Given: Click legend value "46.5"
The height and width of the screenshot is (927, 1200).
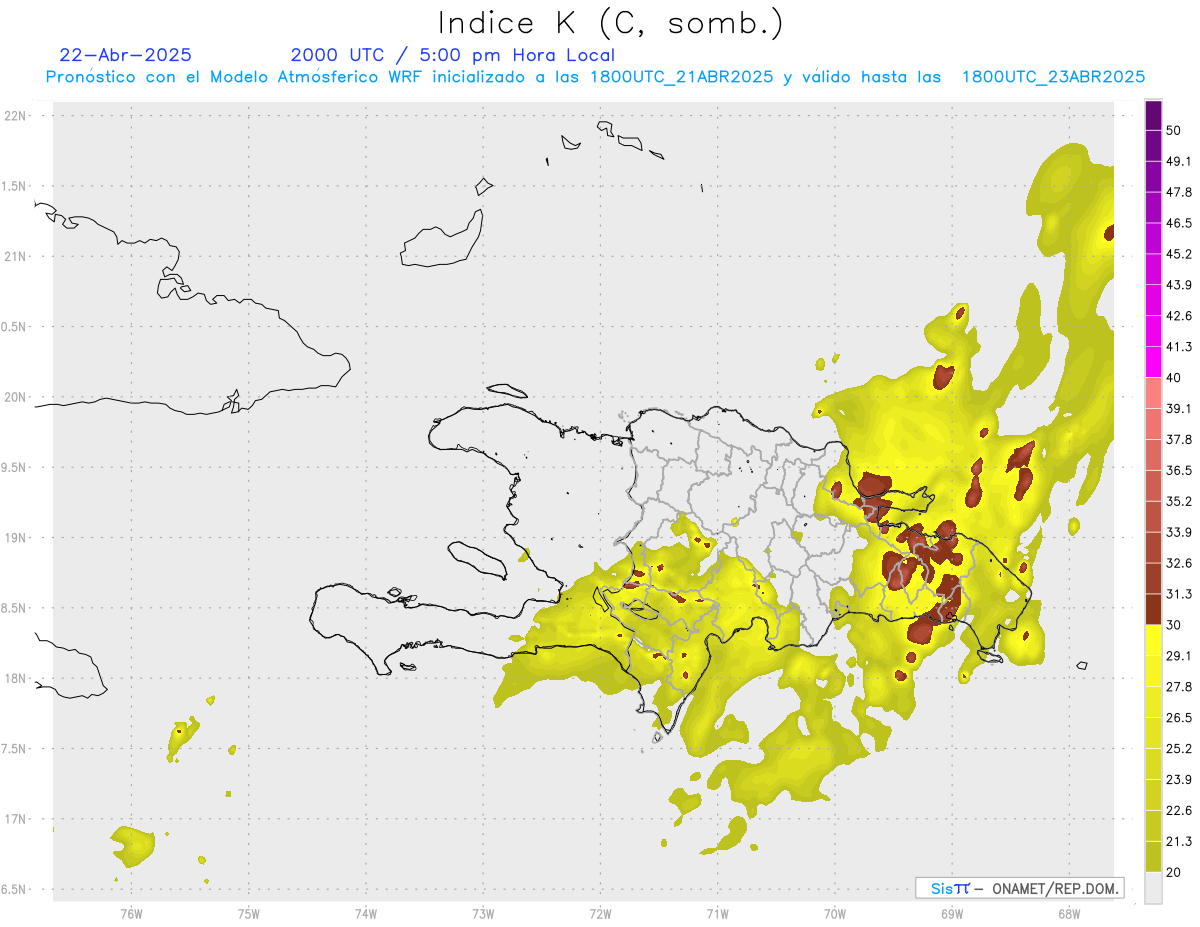Looking at the screenshot, I should coord(1179,223).
